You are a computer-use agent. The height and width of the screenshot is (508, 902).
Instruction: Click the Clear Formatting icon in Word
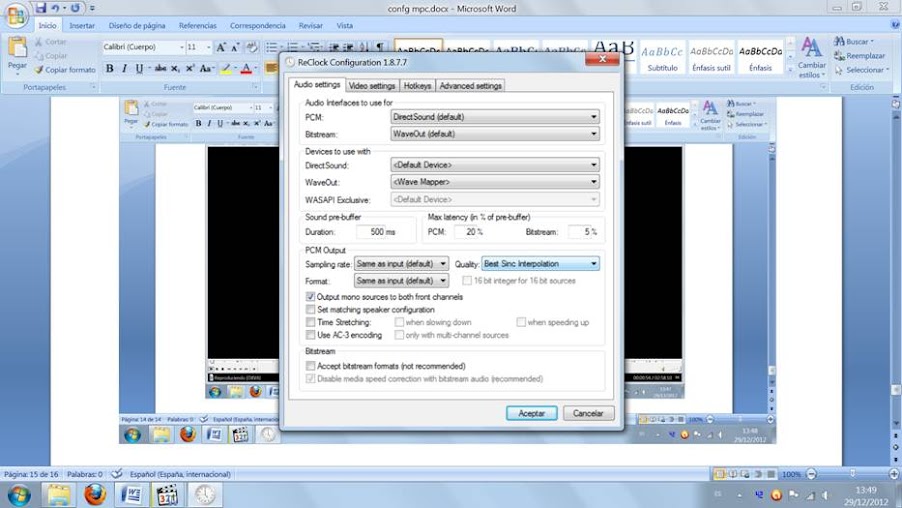pos(251,48)
